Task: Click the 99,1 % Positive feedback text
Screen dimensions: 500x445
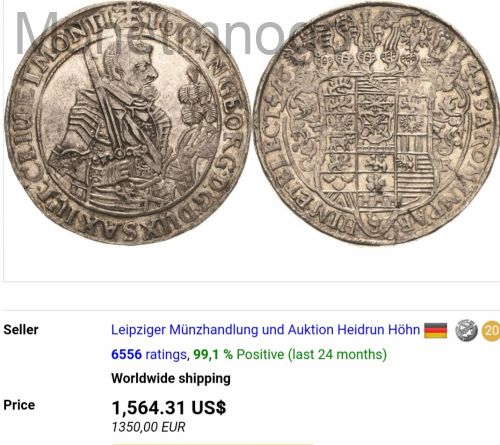Action: (x=238, y=354)
